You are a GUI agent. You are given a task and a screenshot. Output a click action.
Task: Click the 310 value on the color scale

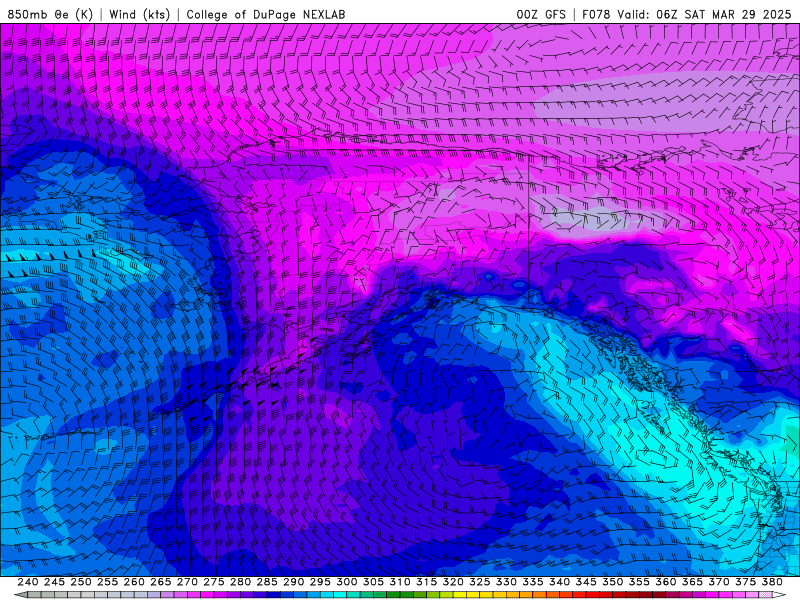click(399, 582)
